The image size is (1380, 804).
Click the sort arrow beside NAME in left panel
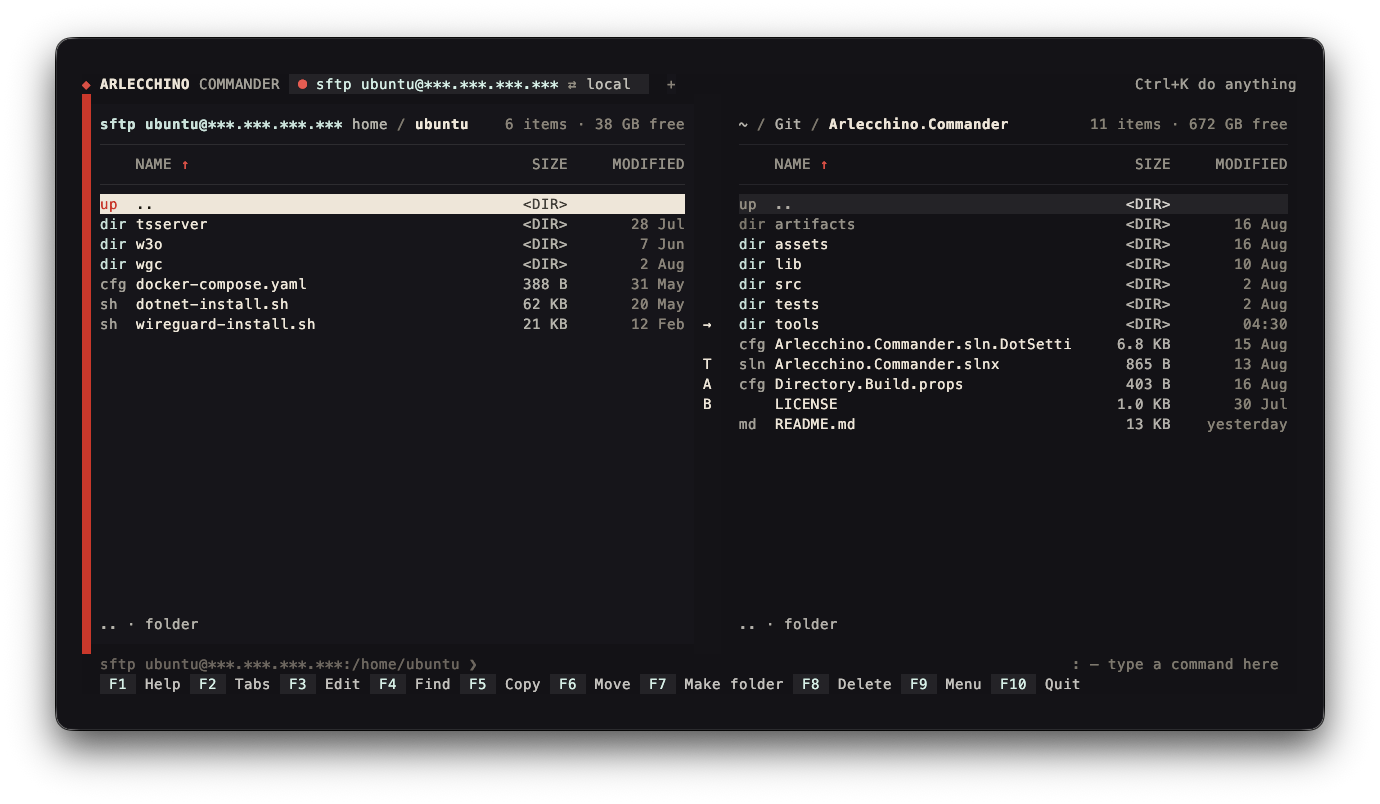185,165
